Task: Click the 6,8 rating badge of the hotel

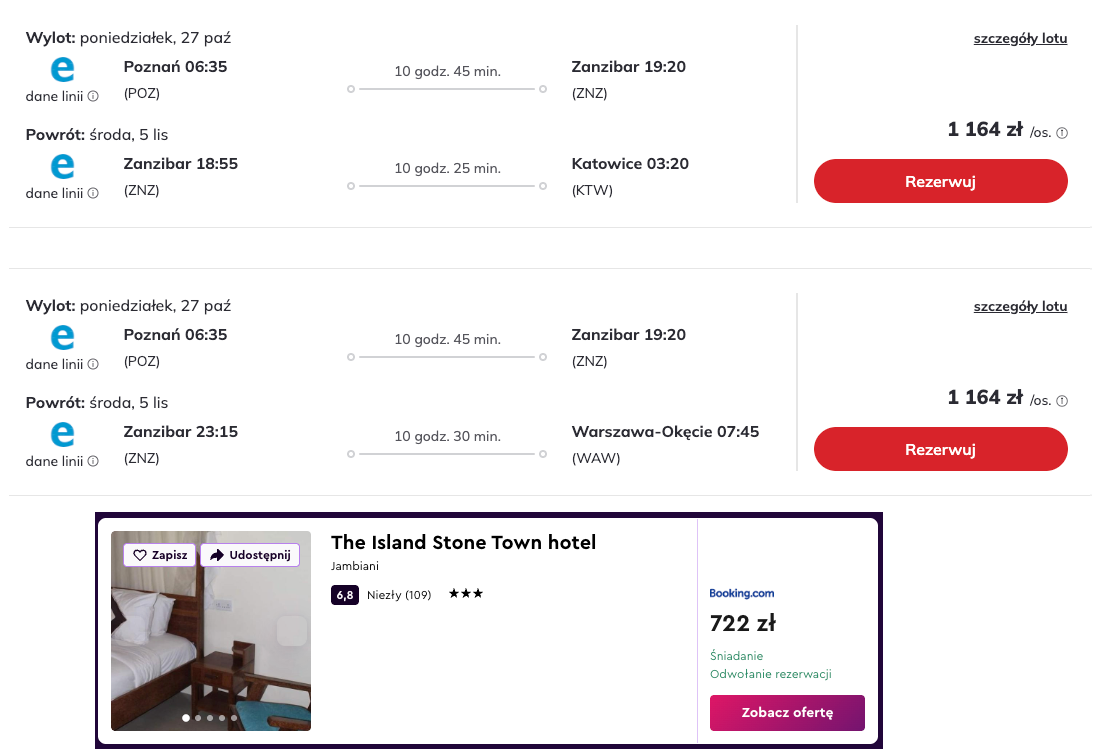Action: (344, 595)
